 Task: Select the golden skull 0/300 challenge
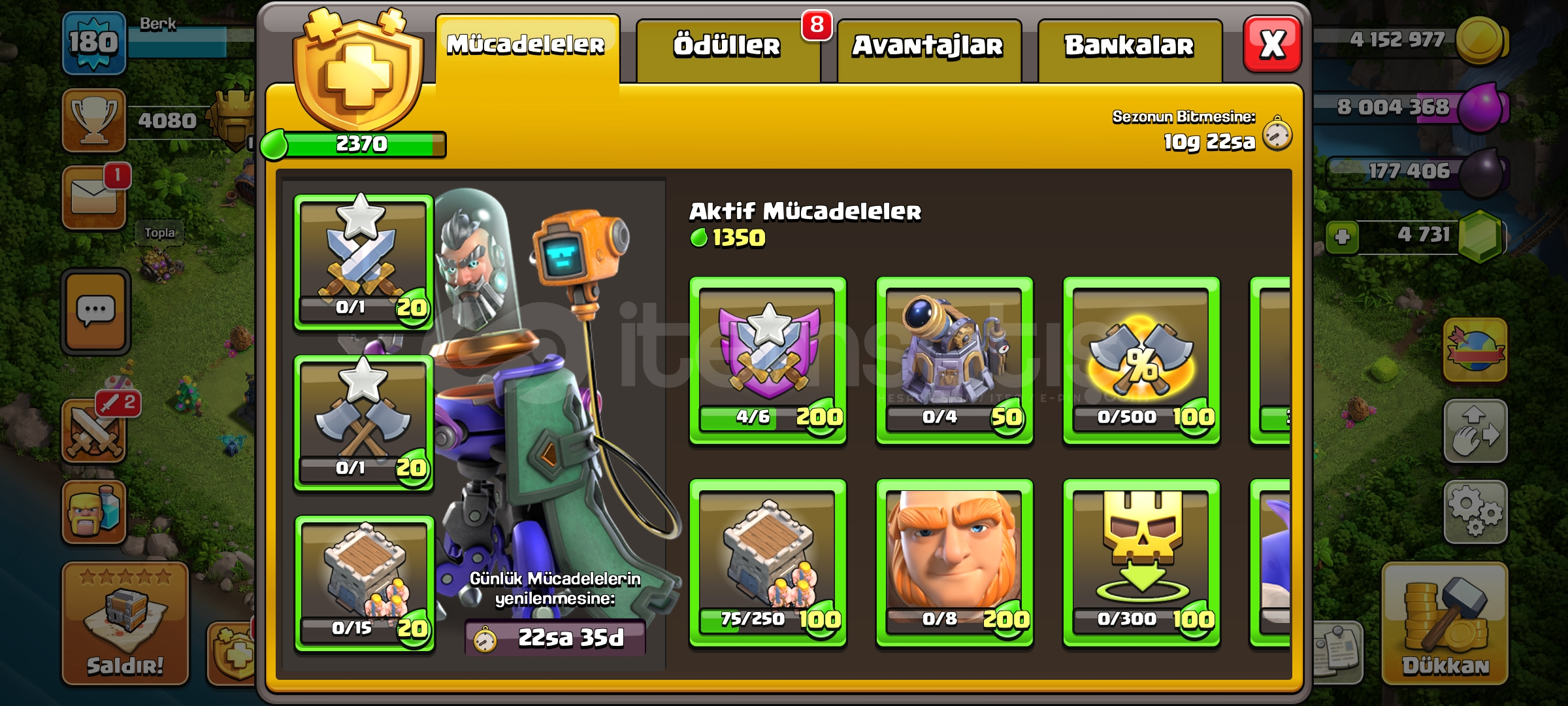pyautogui.click(x=1141, y=563)
